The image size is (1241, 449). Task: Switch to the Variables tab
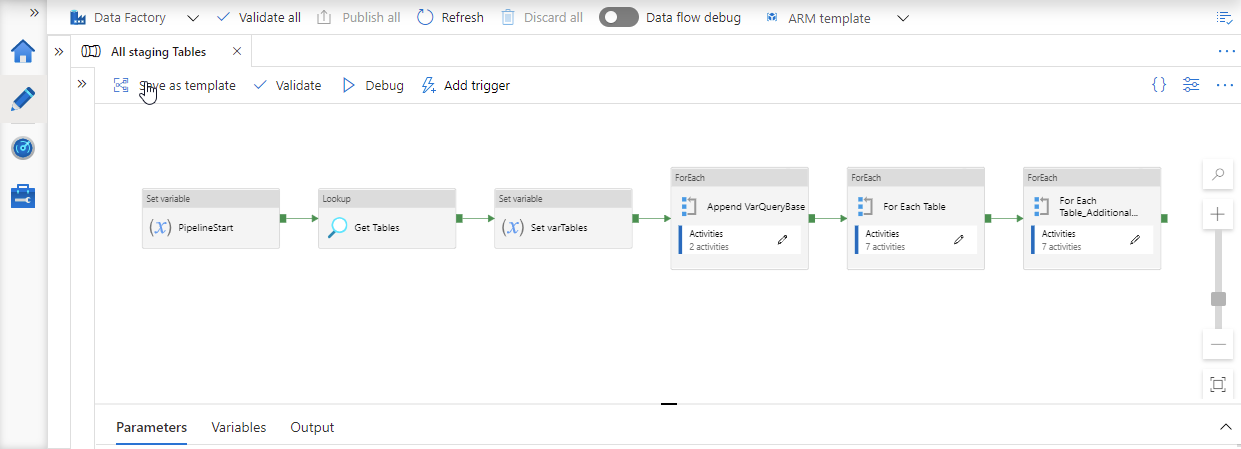[239, 427]
